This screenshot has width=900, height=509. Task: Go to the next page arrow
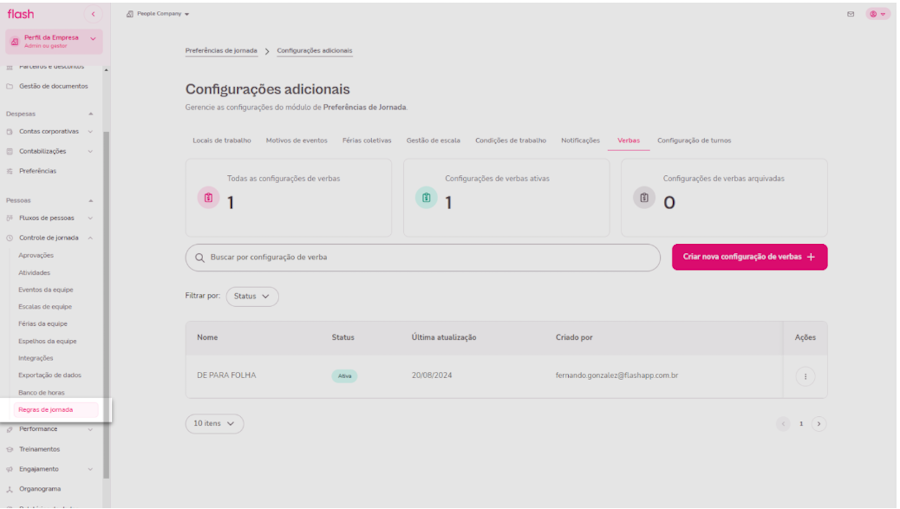pyautogui.click(x=819, y=424)
